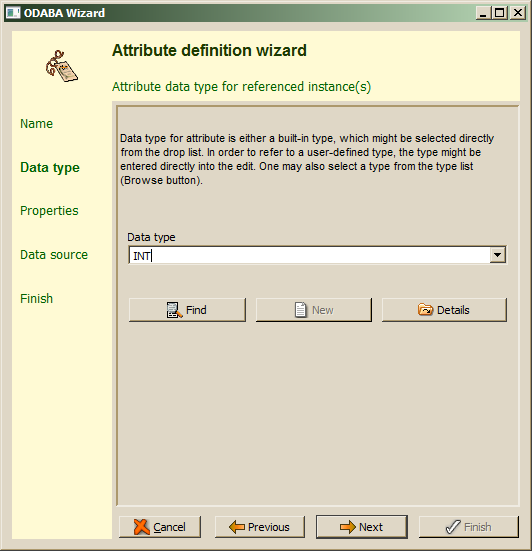The image size is (532, 551).
Task: Click inside the Data type text field
Action: click(x=310, y=255)
